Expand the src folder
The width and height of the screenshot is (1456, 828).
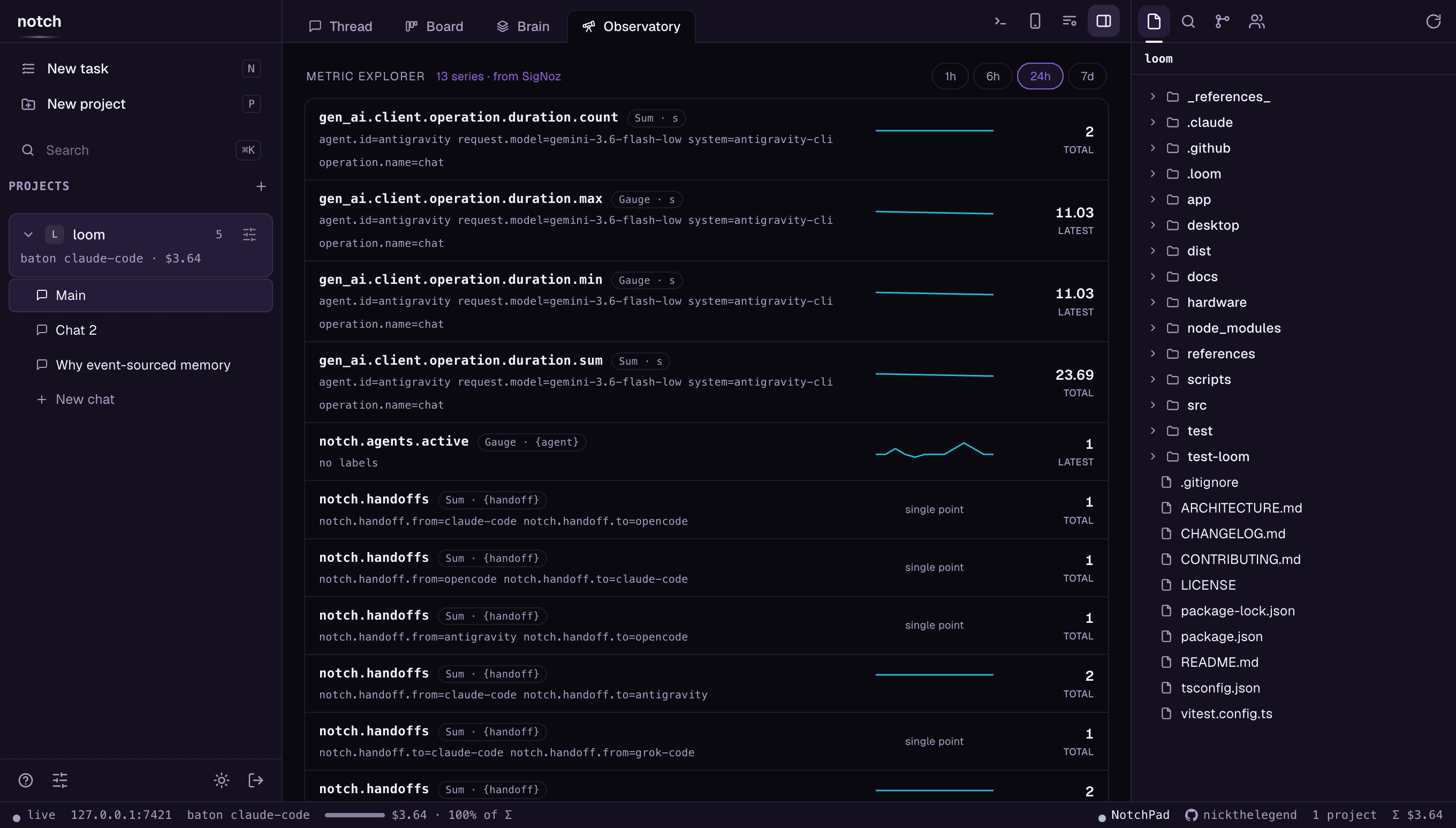[x=1152, y=405]
